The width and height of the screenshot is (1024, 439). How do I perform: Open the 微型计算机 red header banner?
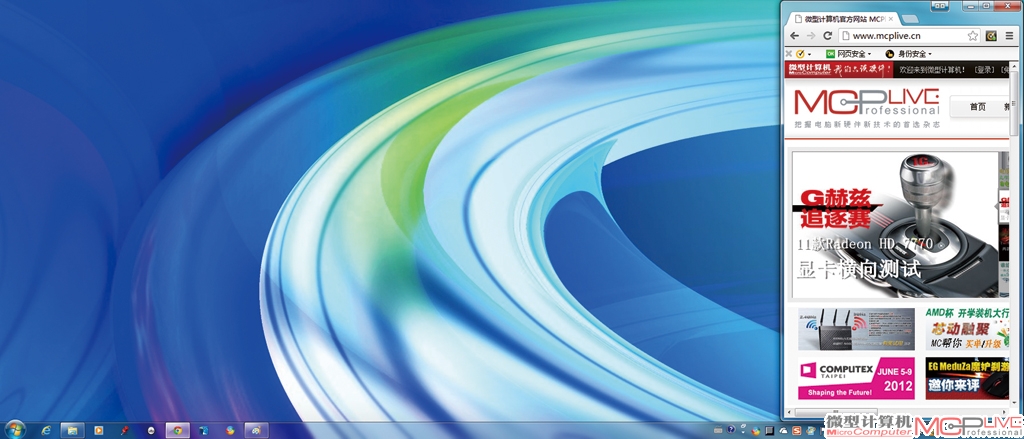(x=839, y=70)
